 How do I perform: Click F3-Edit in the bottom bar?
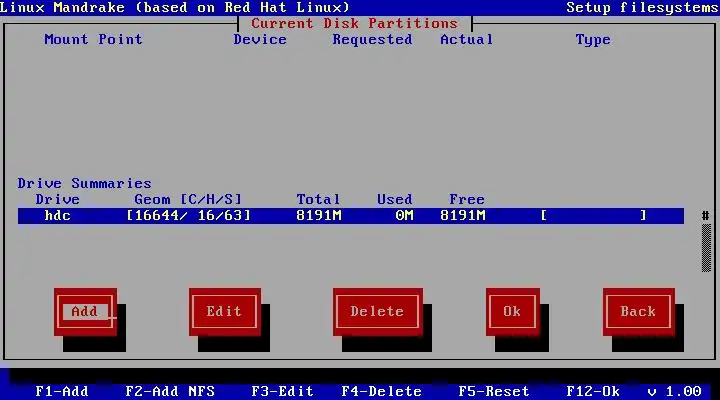click(282, 391)
